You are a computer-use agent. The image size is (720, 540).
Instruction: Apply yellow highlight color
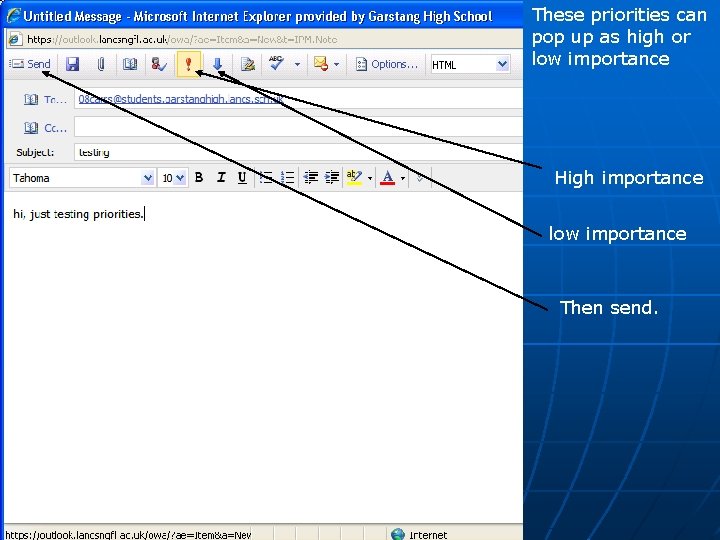click(354, 177)
